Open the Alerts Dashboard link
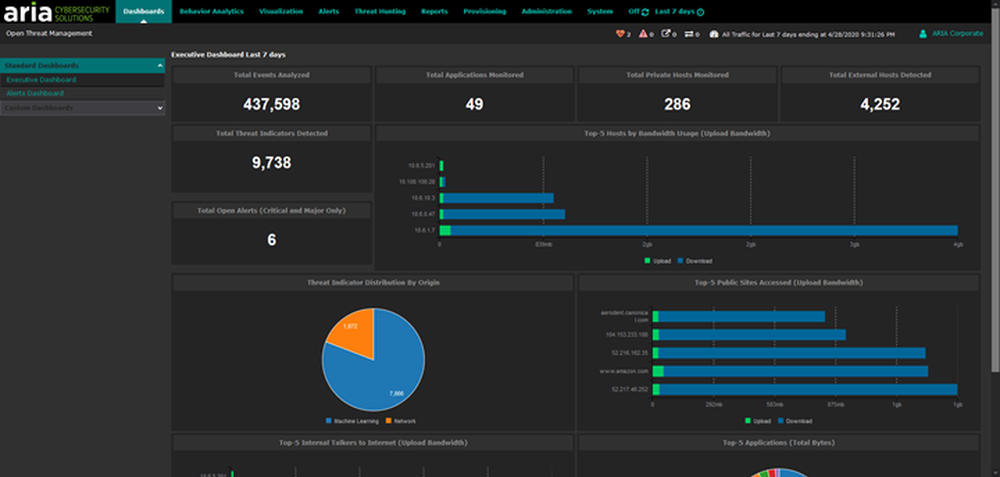 click(x=35, y=93)
